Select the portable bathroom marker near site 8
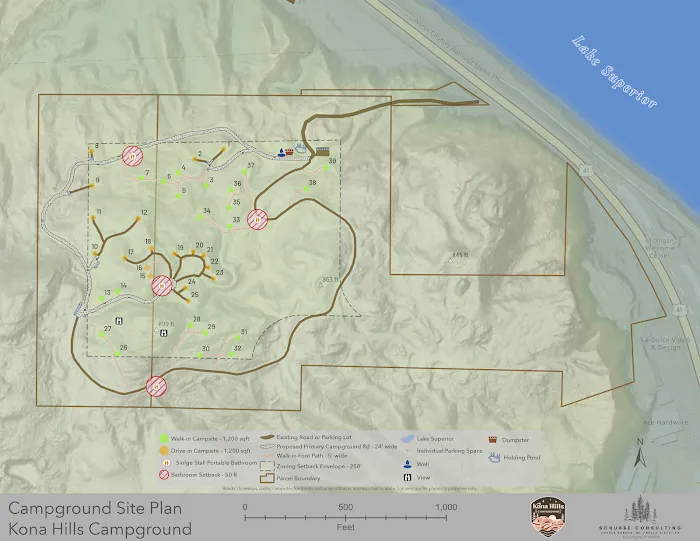This screenshot has height=541, width=700. 132,155
